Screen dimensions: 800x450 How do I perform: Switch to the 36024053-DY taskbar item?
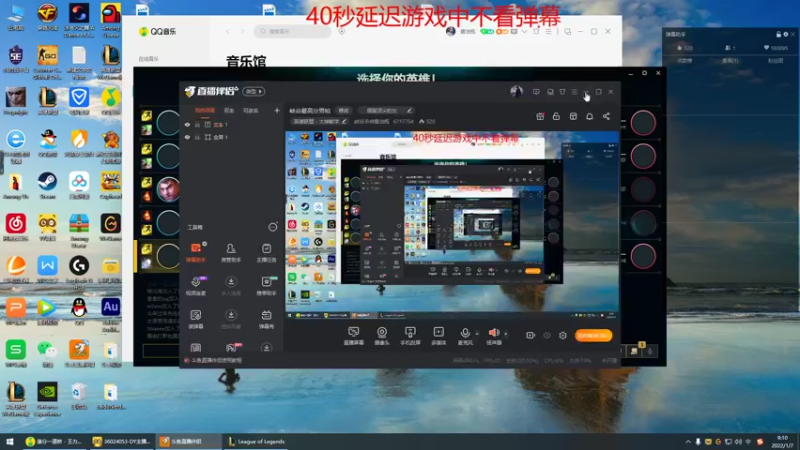(120, 441)
